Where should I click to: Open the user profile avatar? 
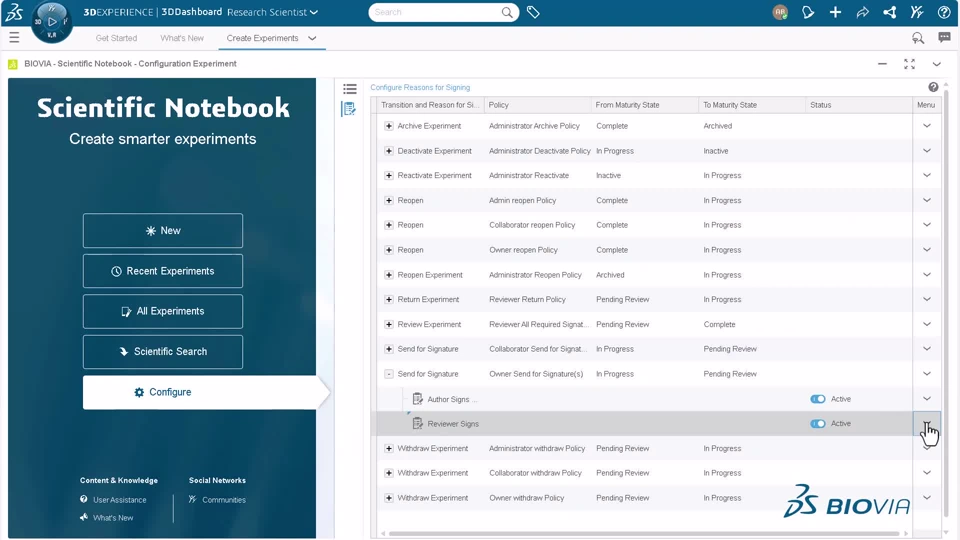(x=780, y=12)
